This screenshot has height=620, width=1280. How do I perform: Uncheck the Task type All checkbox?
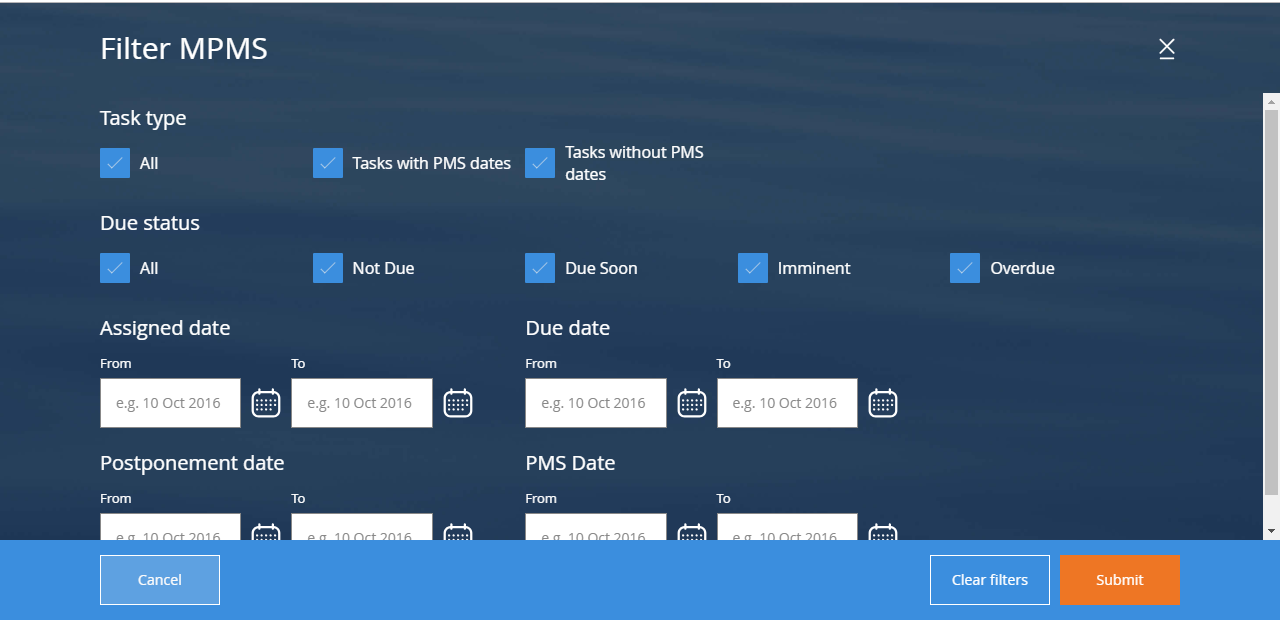click(115, 163)
